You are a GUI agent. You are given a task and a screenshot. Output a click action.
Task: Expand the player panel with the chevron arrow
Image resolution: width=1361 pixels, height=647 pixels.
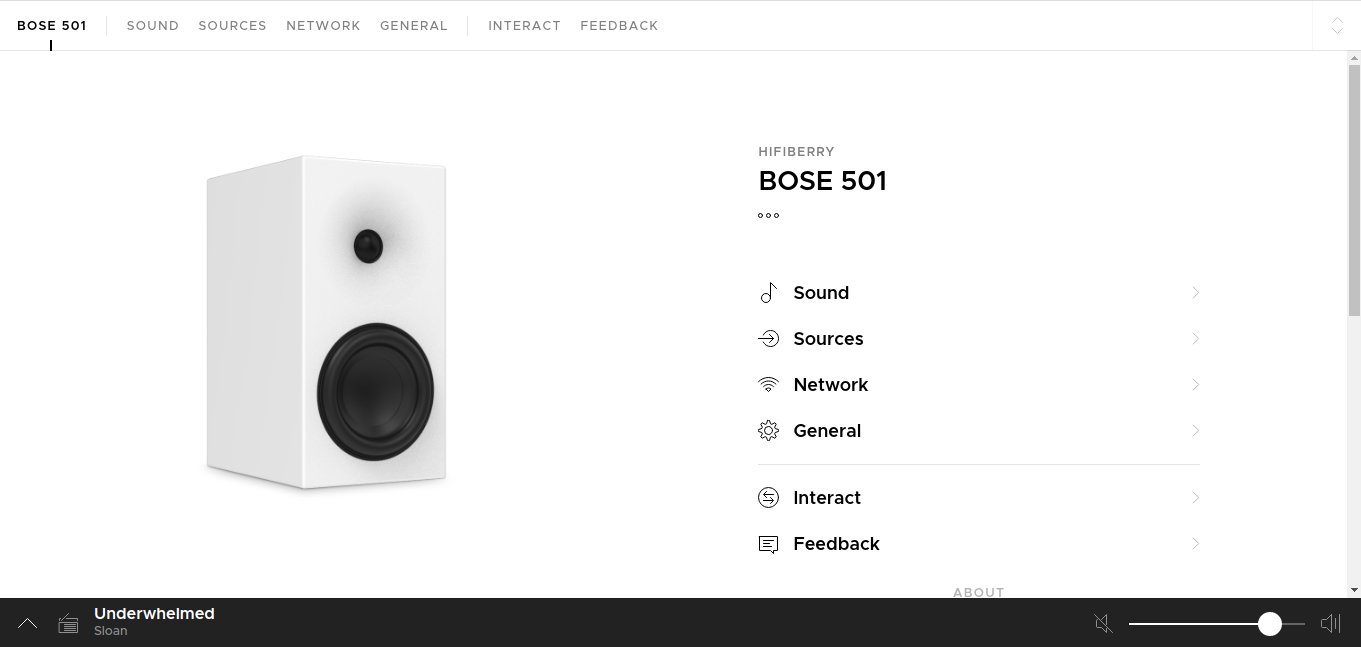(x=27, y=623)
